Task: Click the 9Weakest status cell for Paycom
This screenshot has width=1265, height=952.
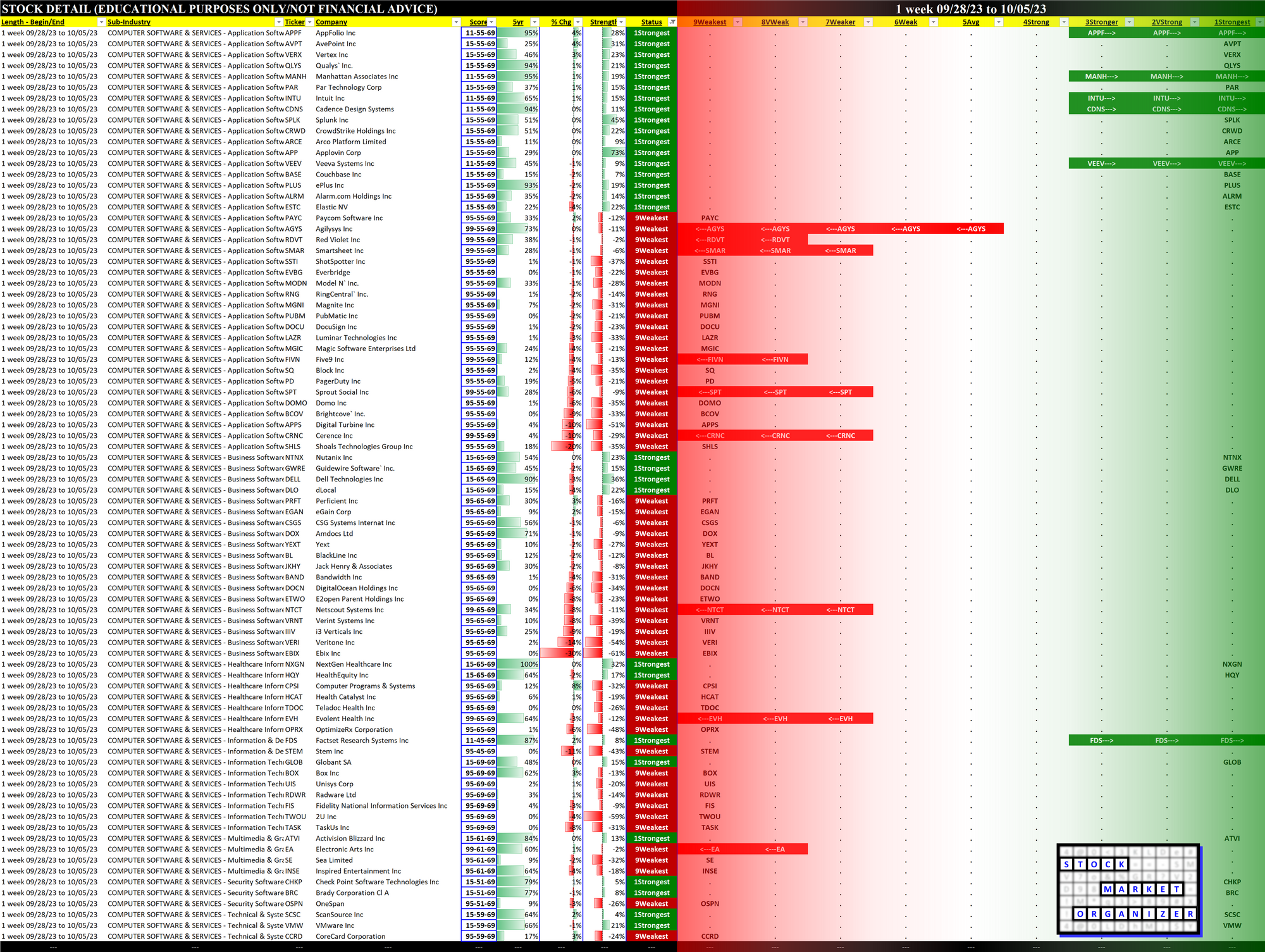Action: coord(651,218)
